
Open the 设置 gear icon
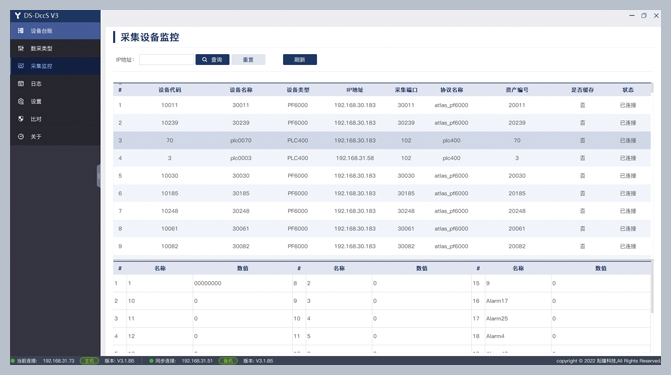21,101
